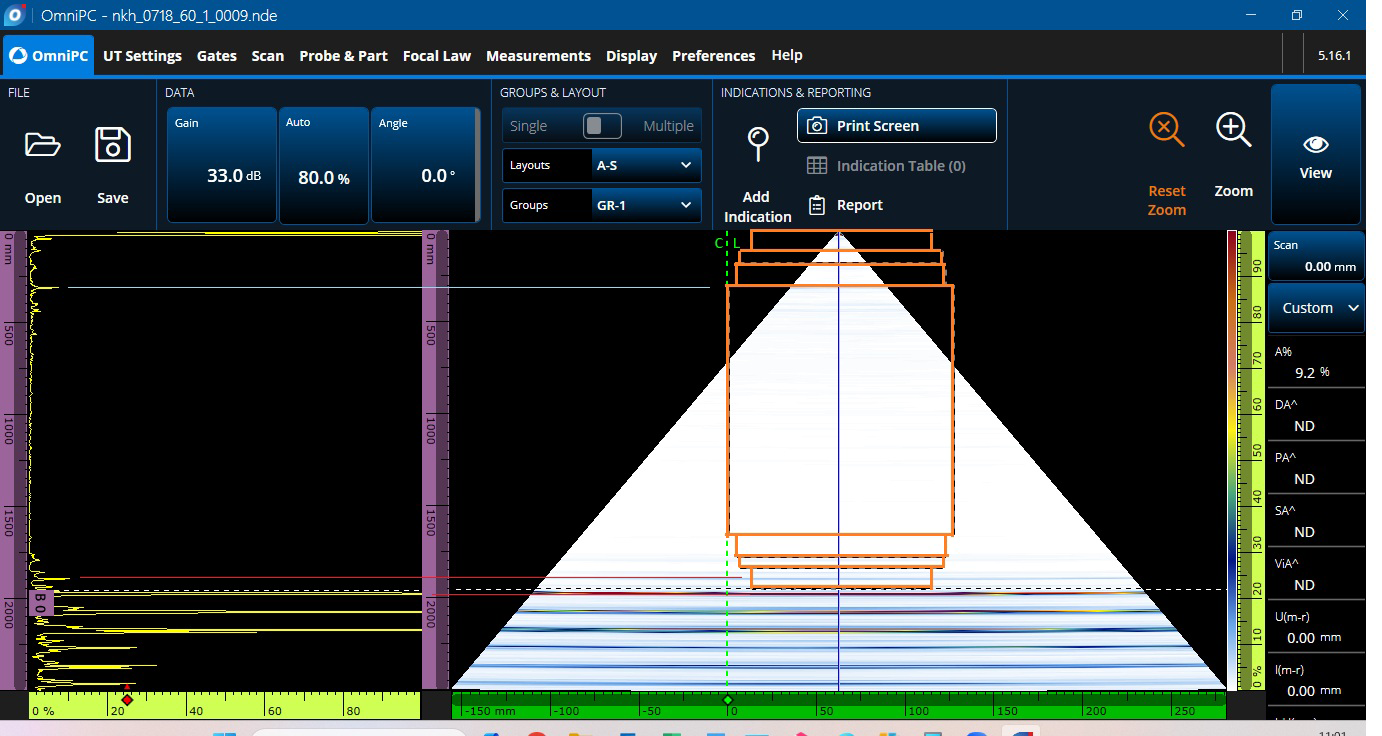Expand the Layouts A-S dropdown
Image resolution: width=1382 pixels, height=736 pixels.
(644, 165)
